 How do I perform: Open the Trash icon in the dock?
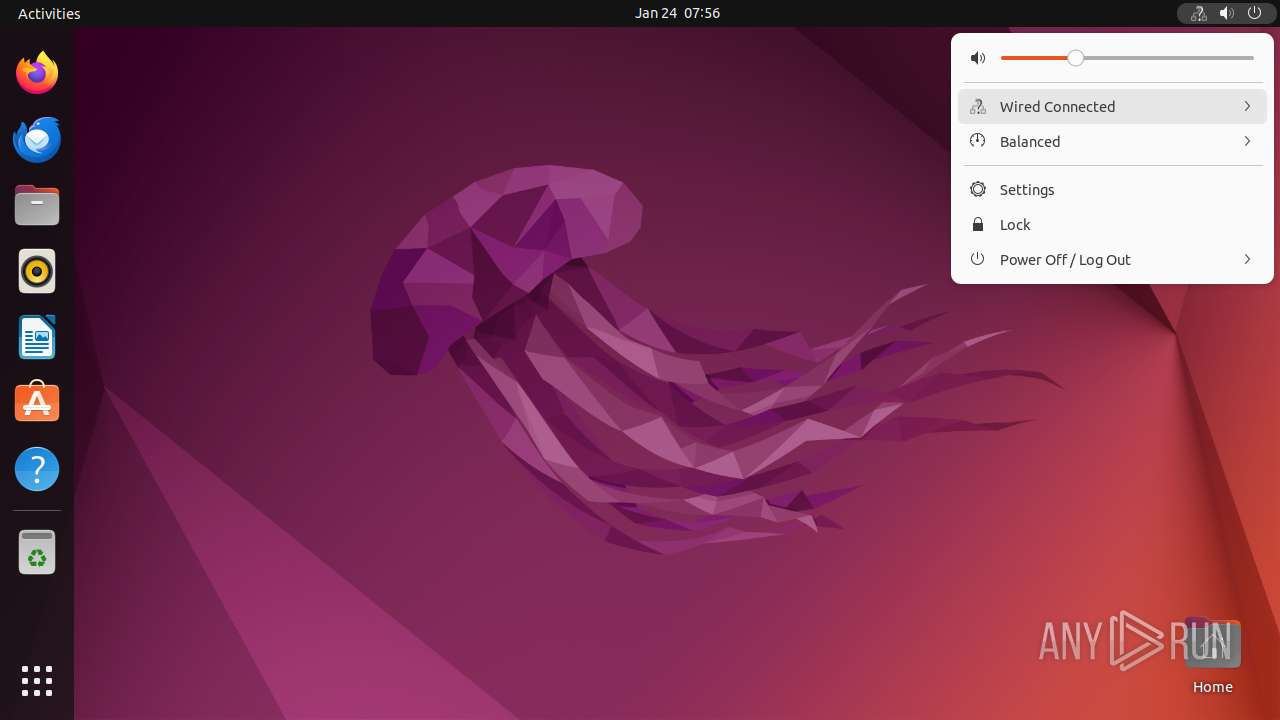click(37, 551)
